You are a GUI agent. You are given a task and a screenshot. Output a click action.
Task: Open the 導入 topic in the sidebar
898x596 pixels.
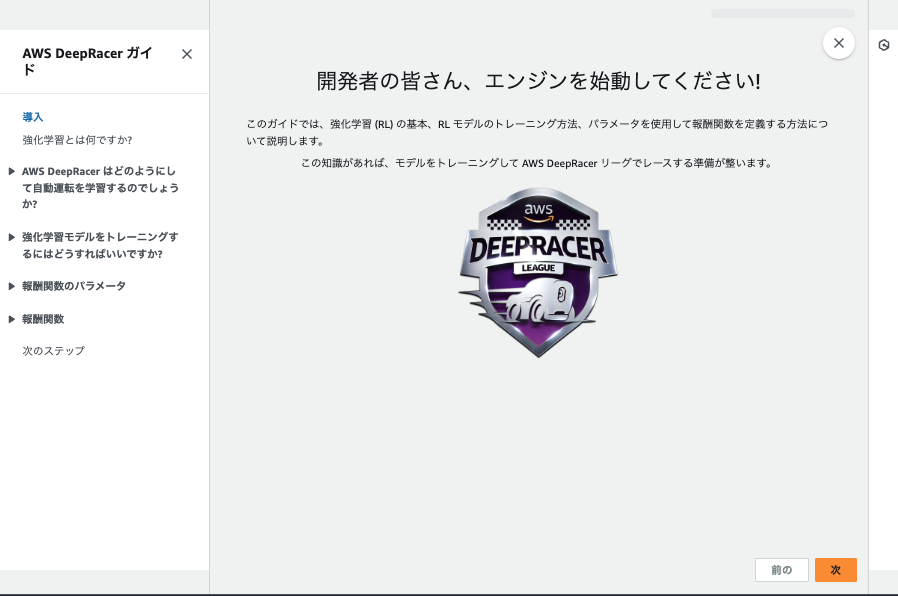click(x=34, y=116)
